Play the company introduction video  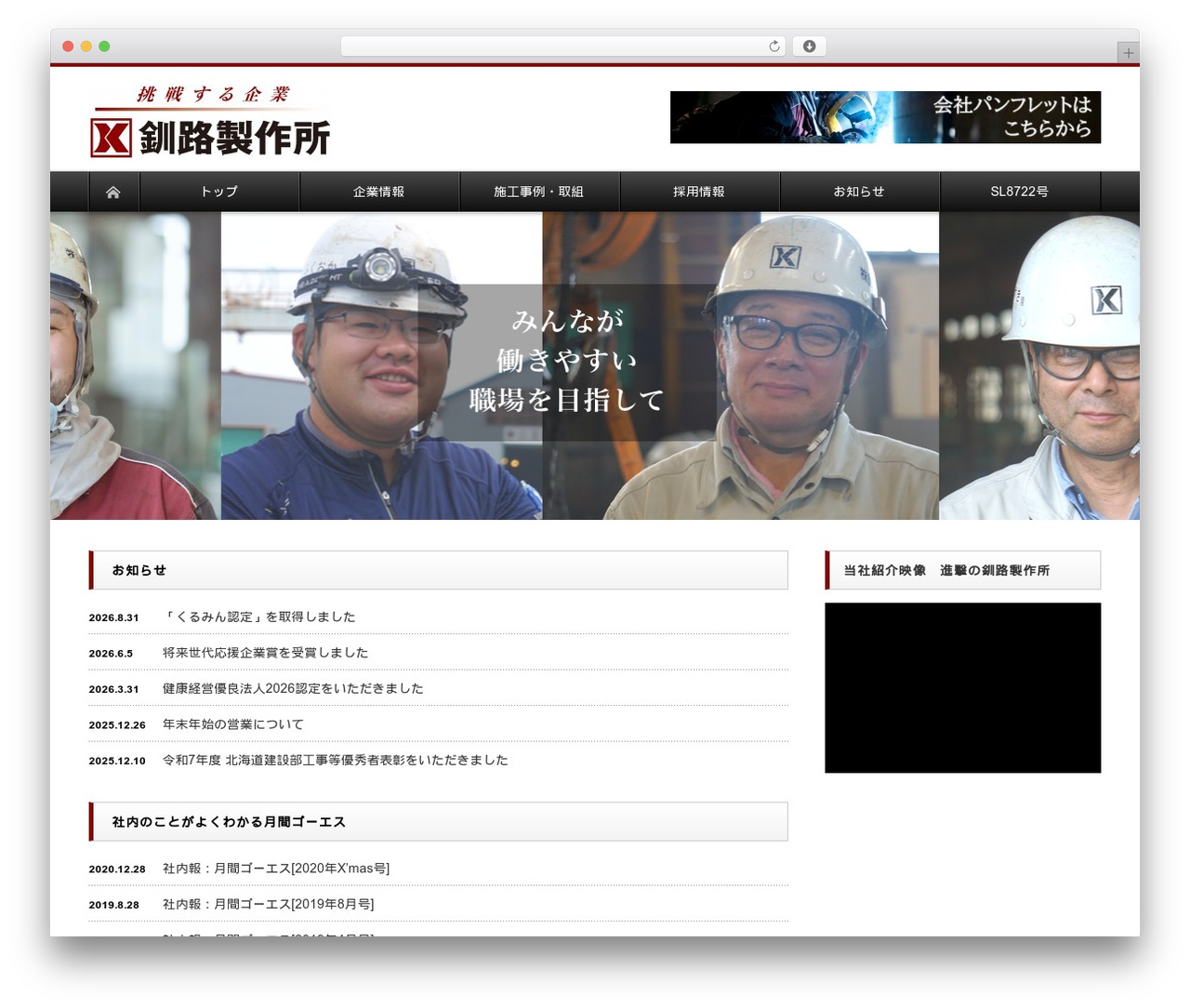coord(962,687)
